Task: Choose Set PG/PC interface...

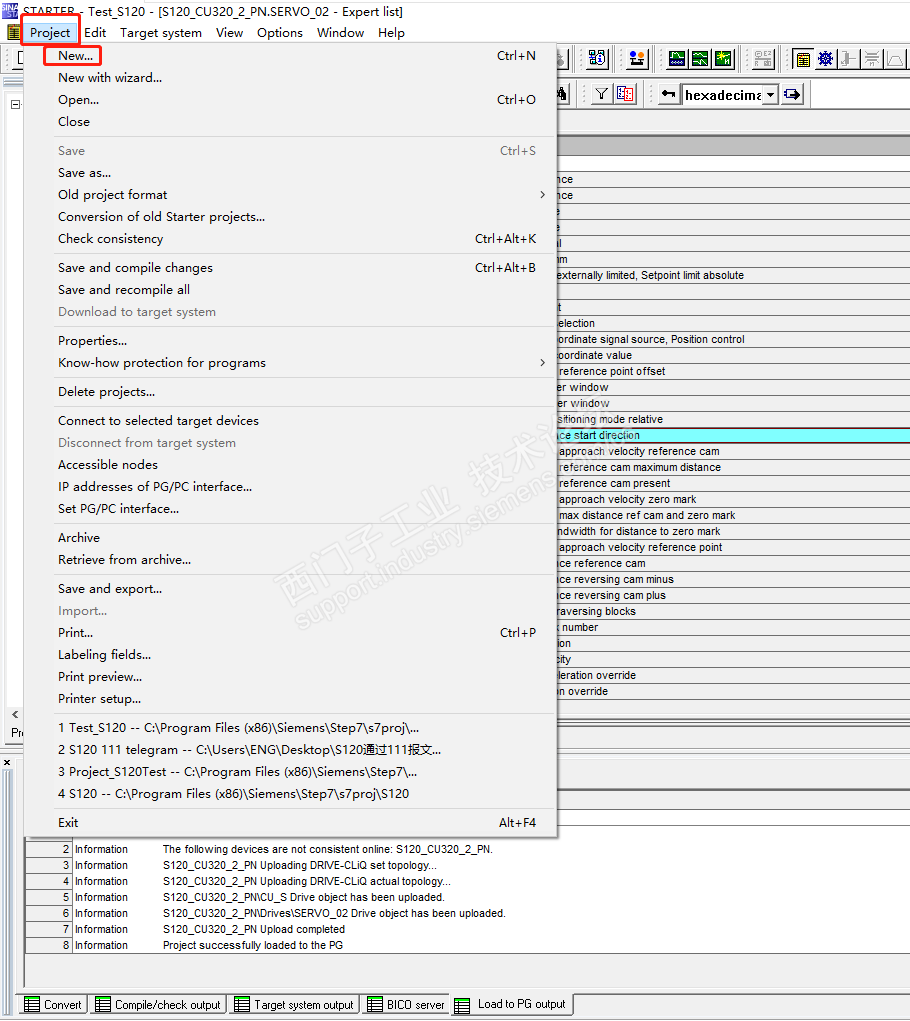Action: tap(118, 509)
